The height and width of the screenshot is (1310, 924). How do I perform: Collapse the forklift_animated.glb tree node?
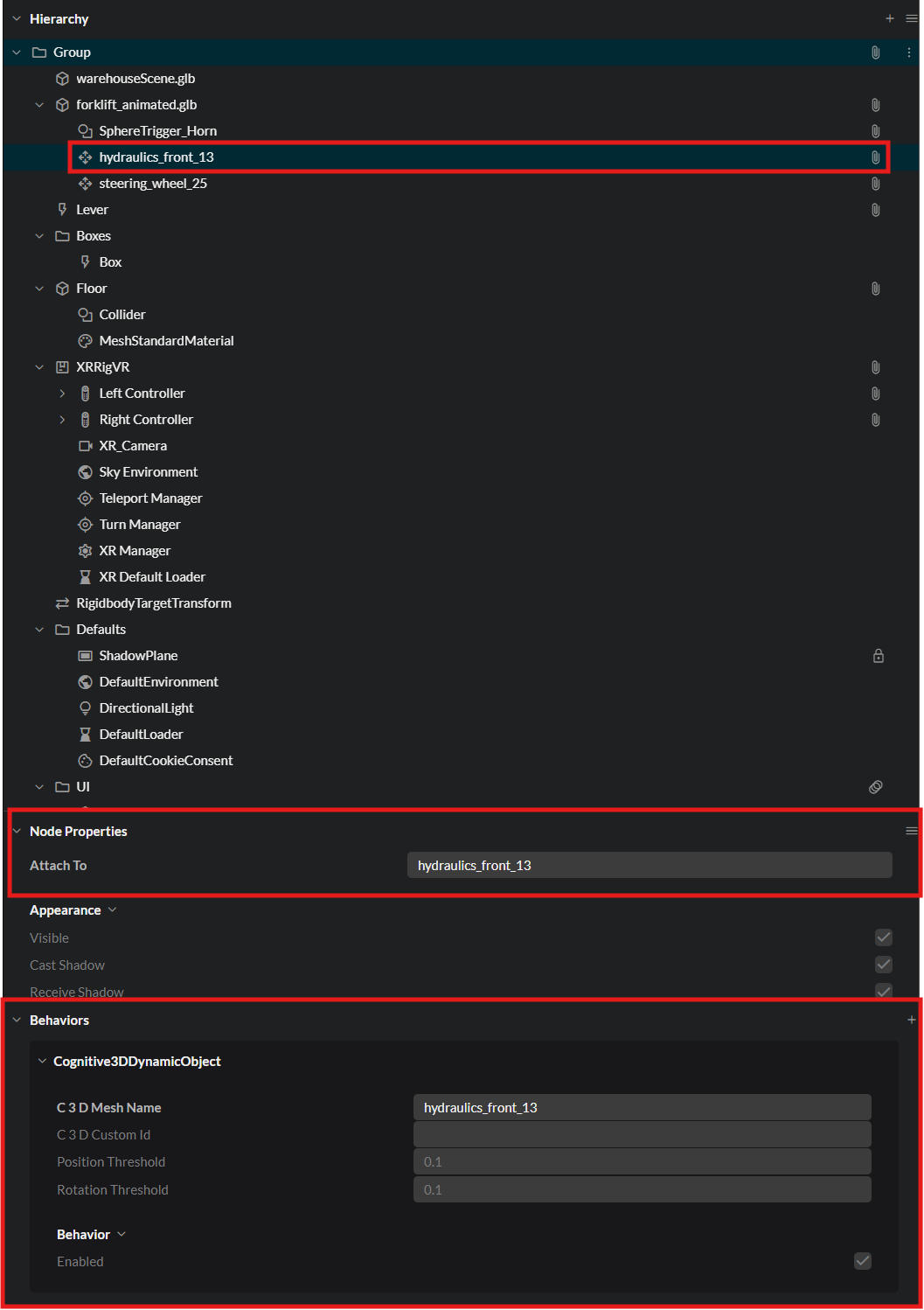pyautogui.click(x=39, y=105)
